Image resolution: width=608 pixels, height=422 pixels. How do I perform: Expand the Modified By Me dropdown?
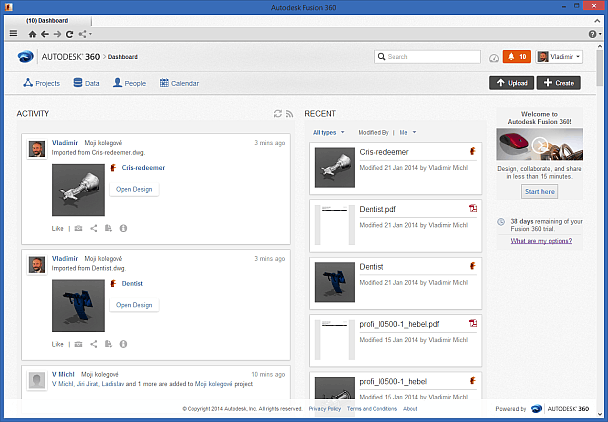(x=408, y=133)
